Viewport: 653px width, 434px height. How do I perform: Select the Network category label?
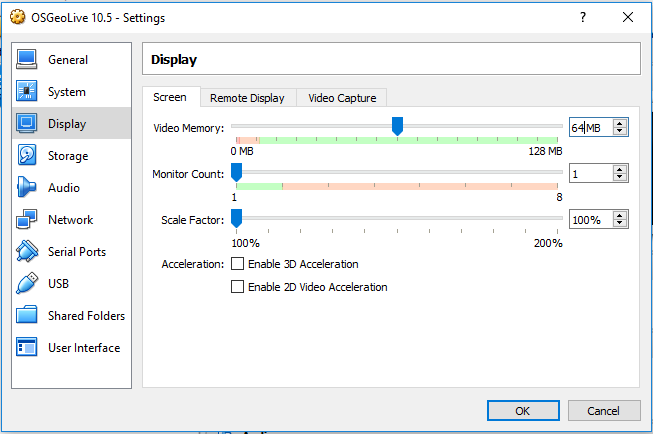[70, 219]
